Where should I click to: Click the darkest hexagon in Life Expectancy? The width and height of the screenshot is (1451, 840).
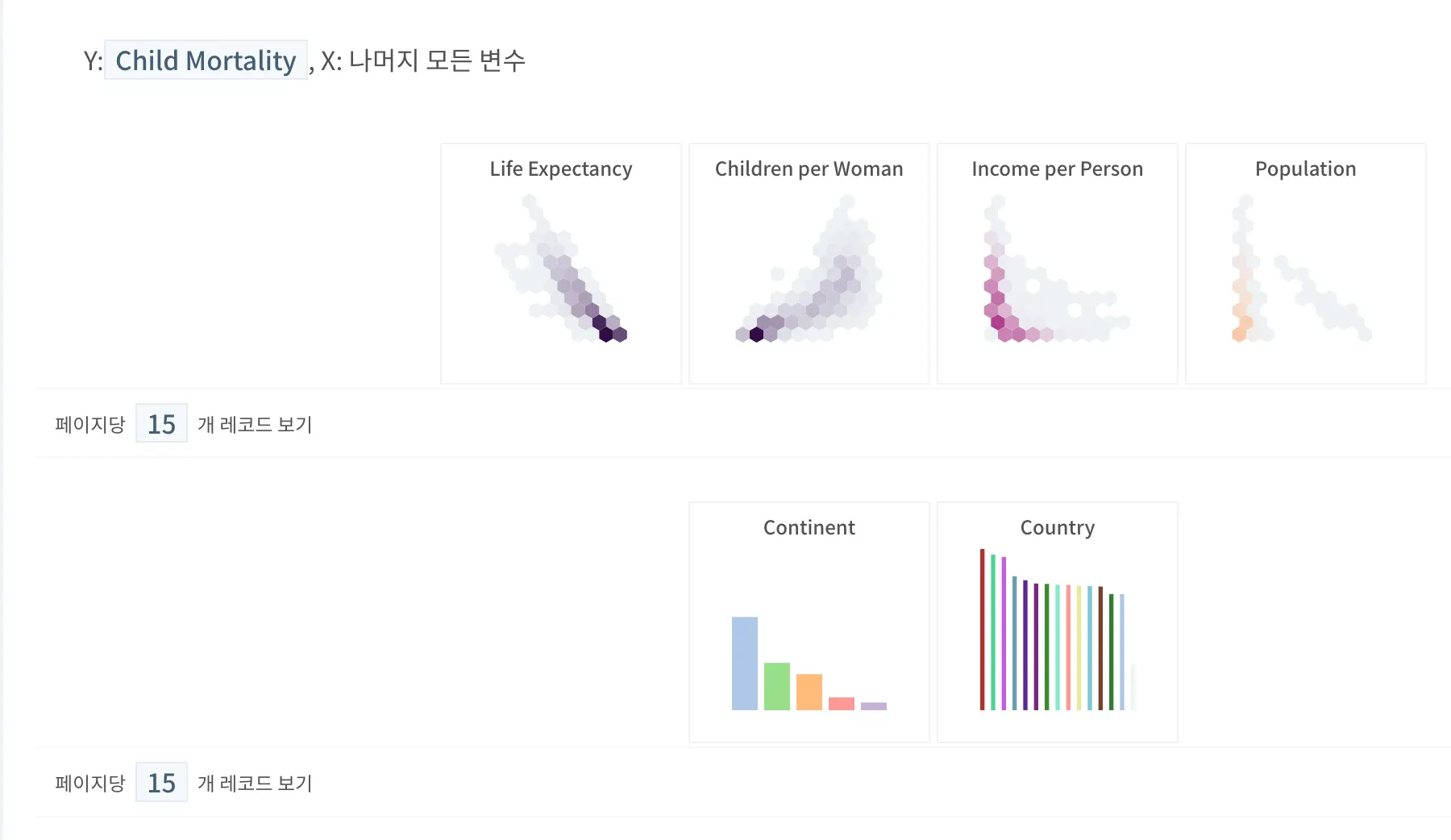point(606,334)
